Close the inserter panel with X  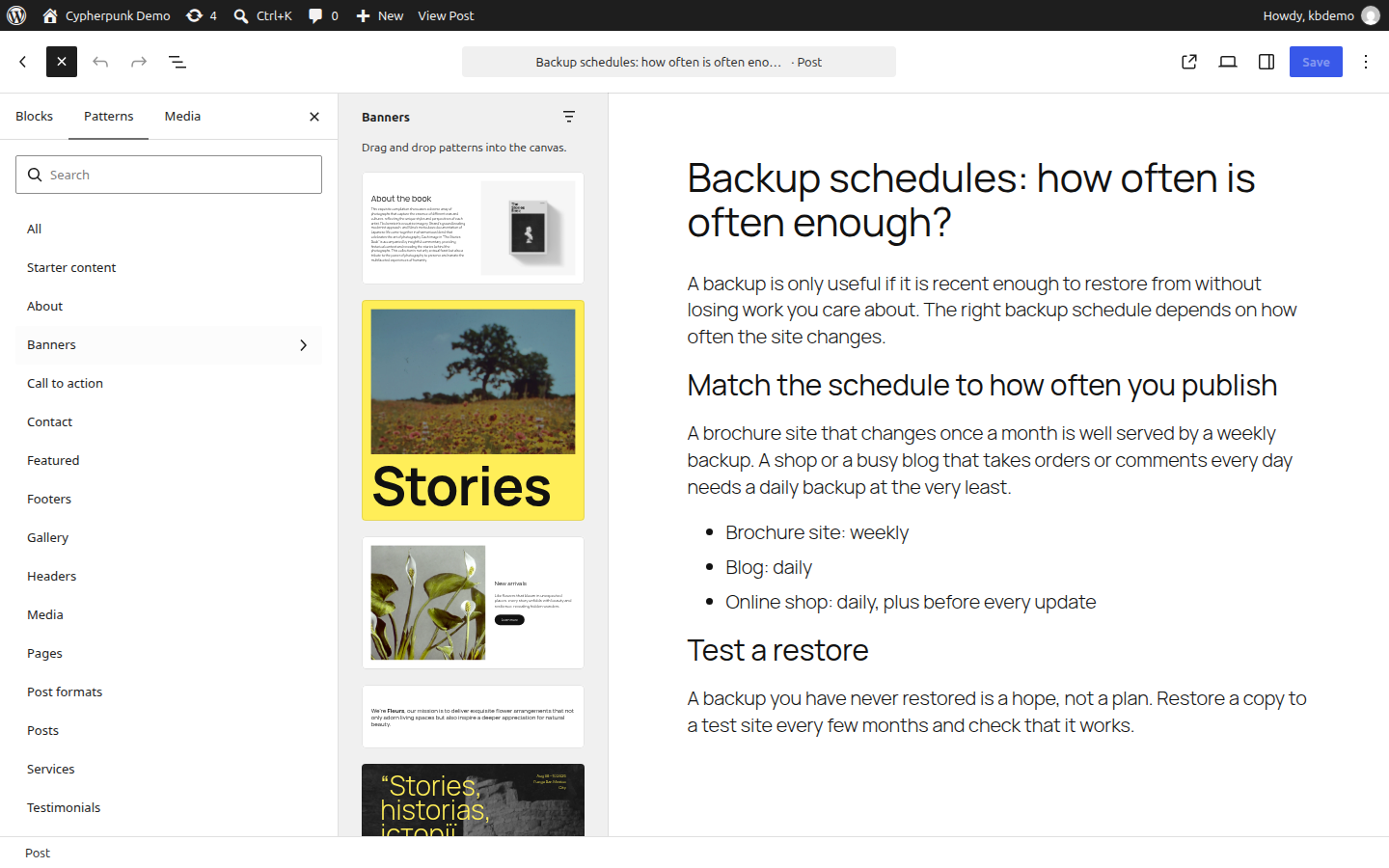314,117
